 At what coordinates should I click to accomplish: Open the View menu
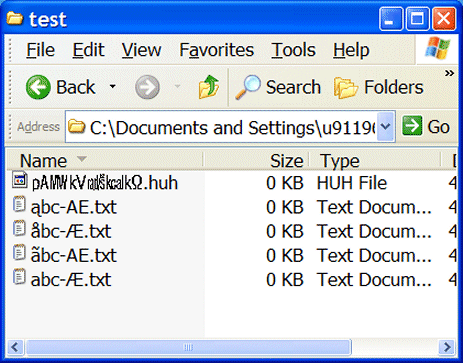point(141,50)
